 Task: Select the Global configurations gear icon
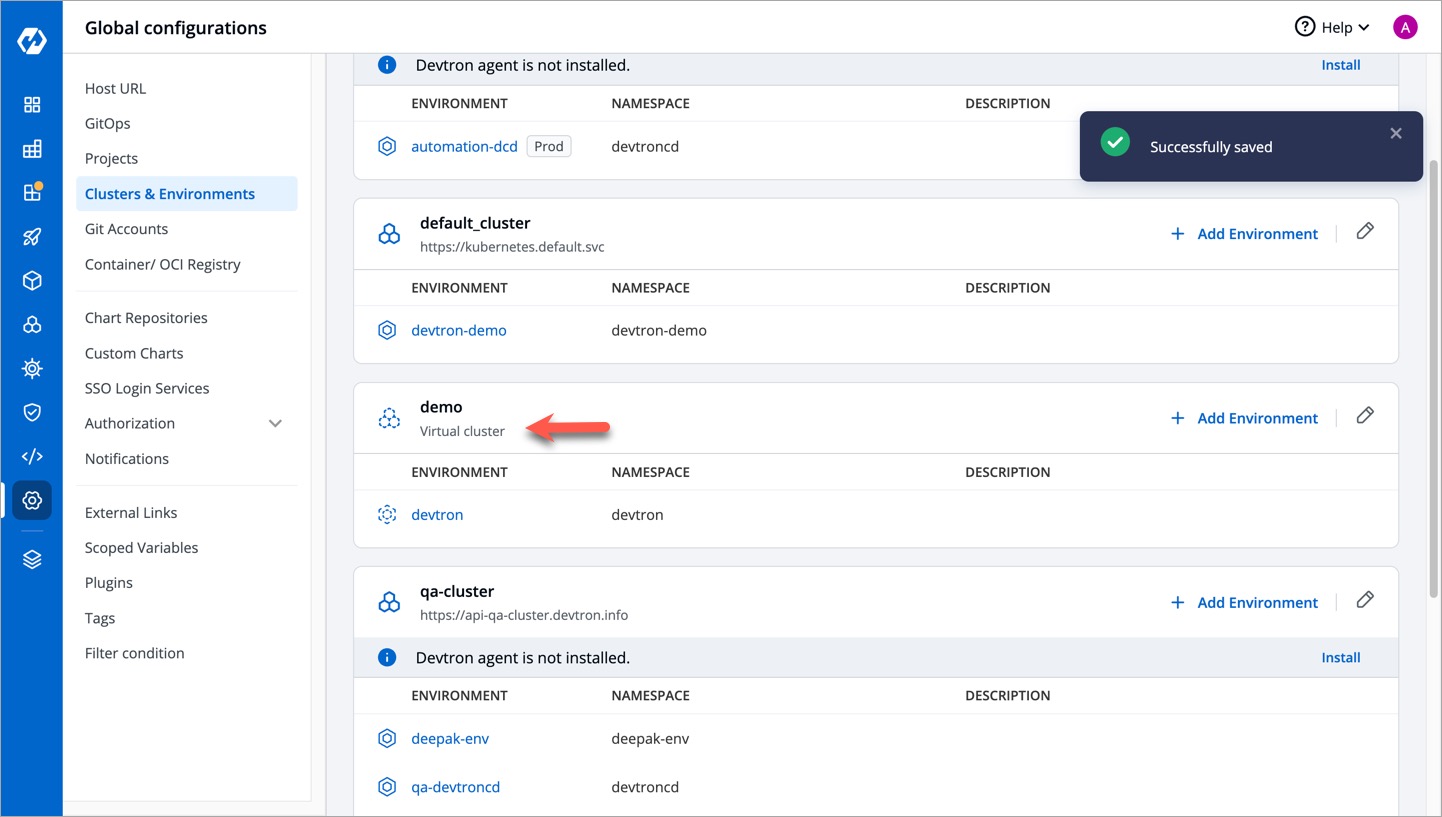pyautogui.click(x=32, y=500)
